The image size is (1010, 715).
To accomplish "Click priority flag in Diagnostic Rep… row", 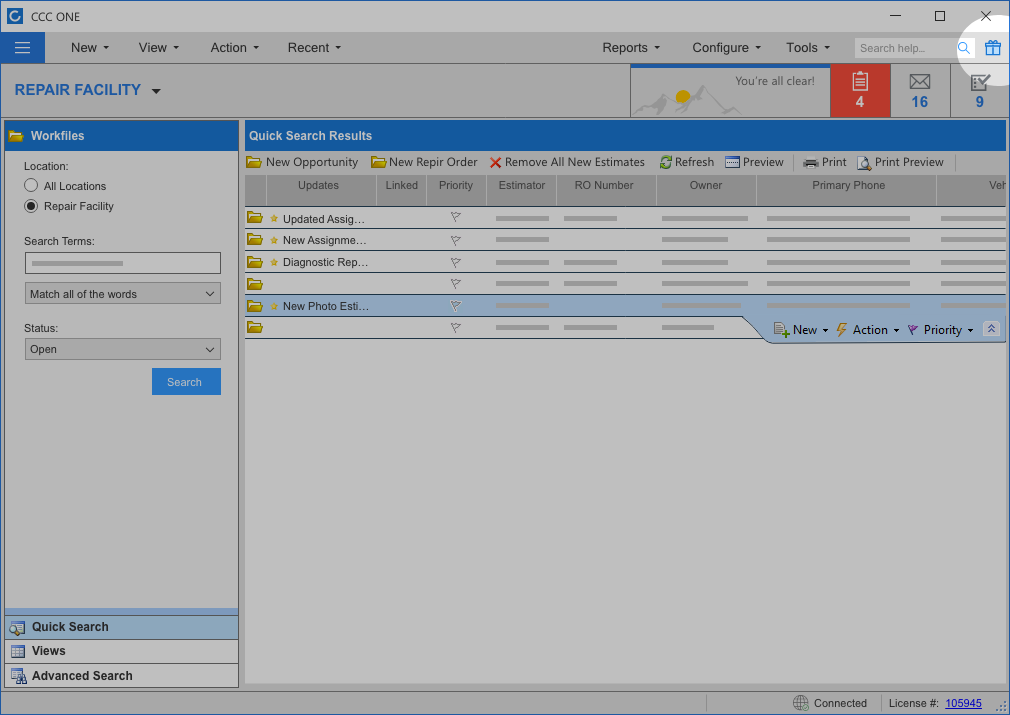I will [455, 262].
